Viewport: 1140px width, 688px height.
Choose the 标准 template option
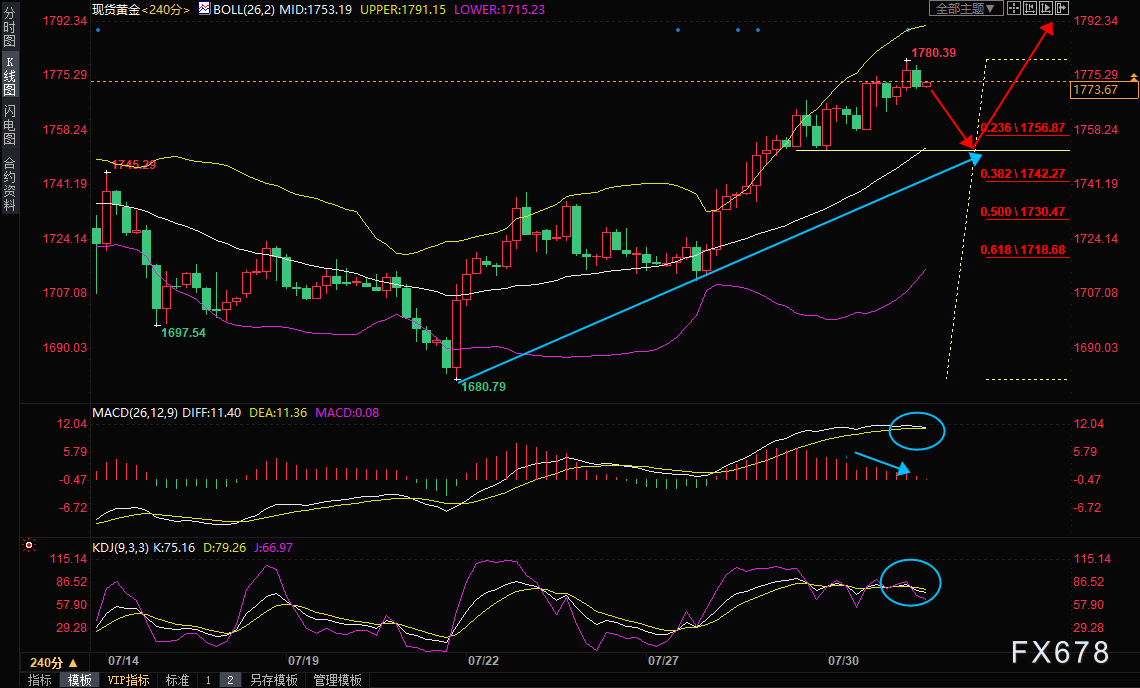click(x=177, y=680)
